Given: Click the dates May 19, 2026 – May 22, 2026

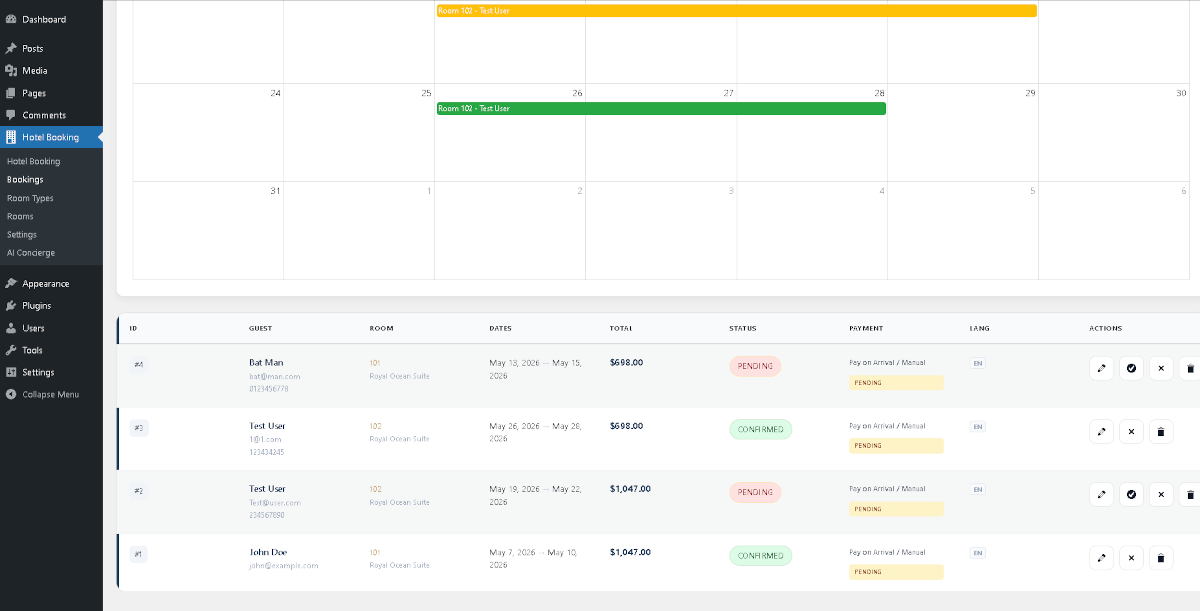Looking at the screenshot, I should (535, 496).
